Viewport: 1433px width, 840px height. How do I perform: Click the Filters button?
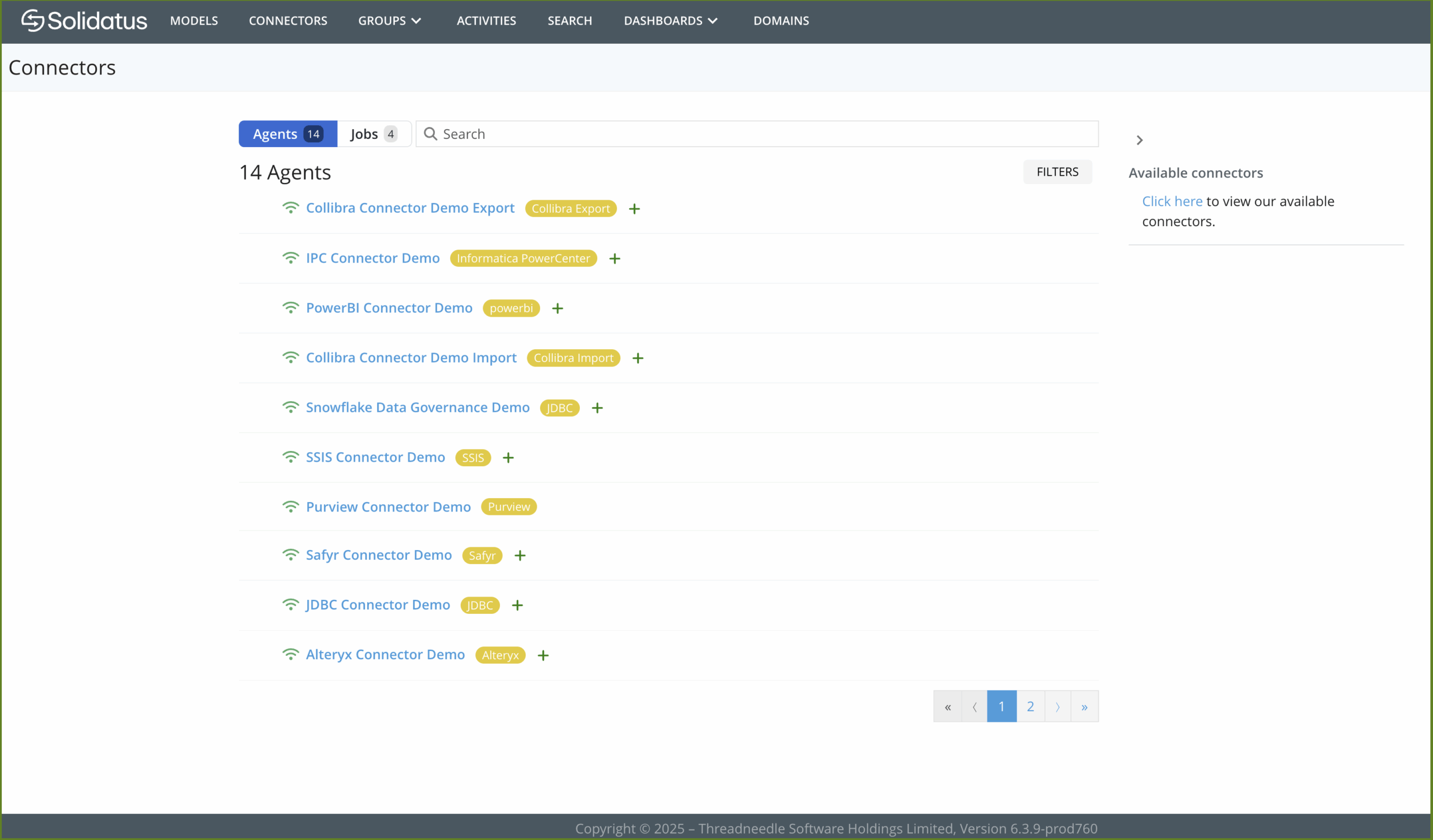click(1058, 172)
